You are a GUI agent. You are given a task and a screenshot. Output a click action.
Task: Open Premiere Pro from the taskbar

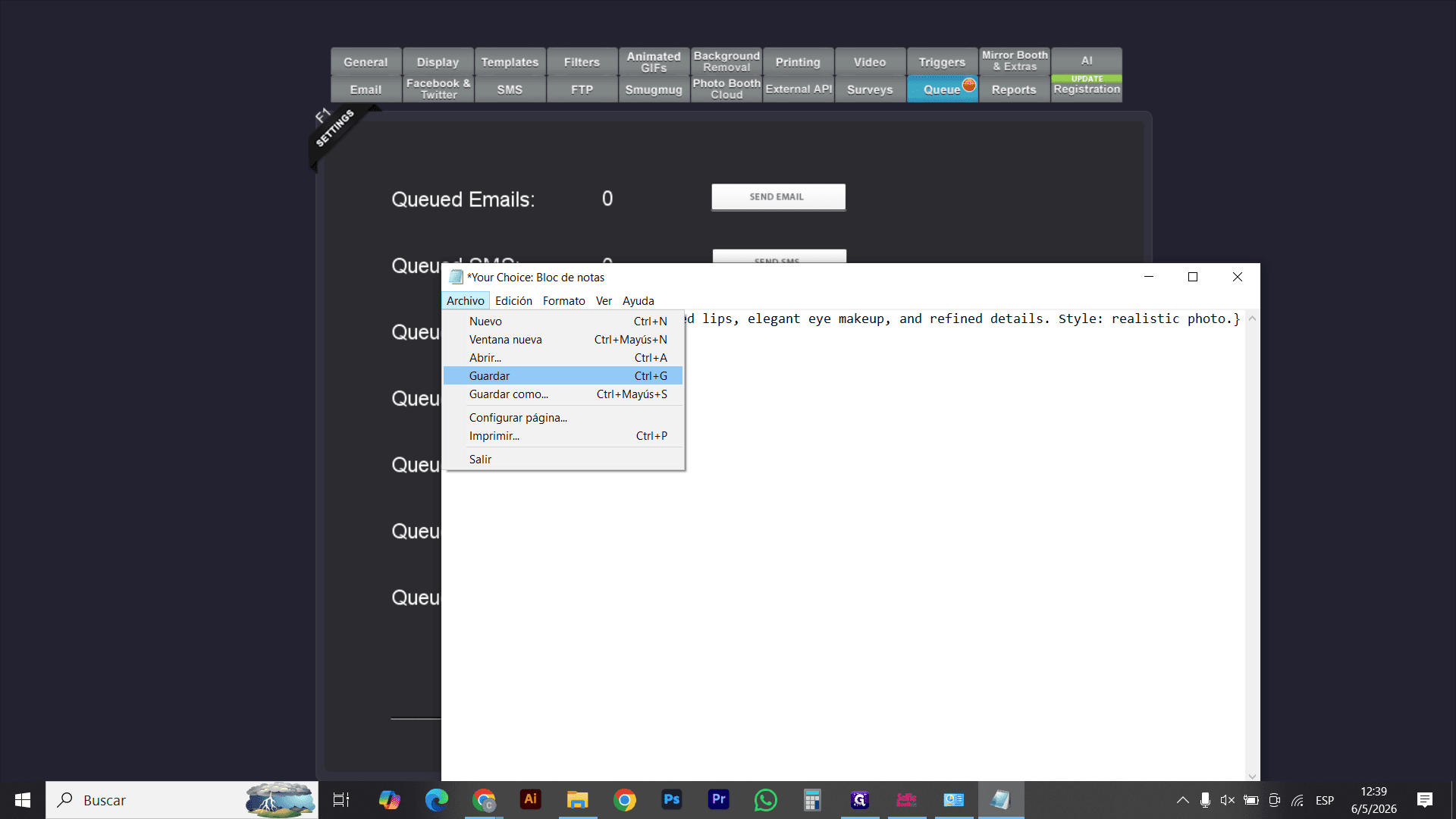(x=719, y=800)
